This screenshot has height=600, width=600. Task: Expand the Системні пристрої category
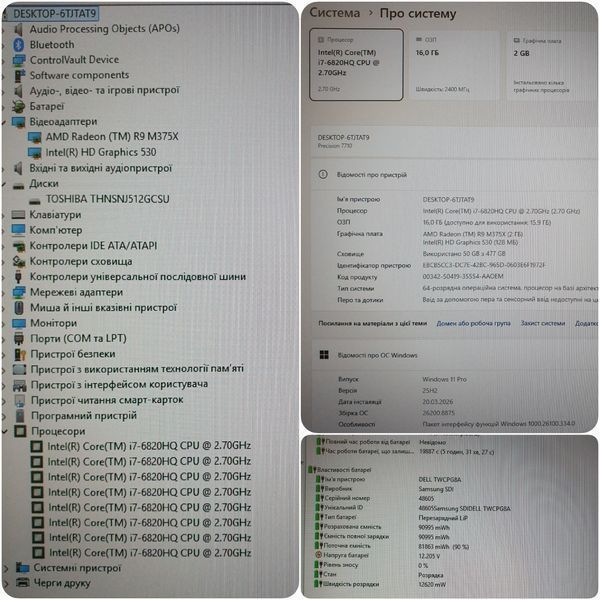[6, 569]
